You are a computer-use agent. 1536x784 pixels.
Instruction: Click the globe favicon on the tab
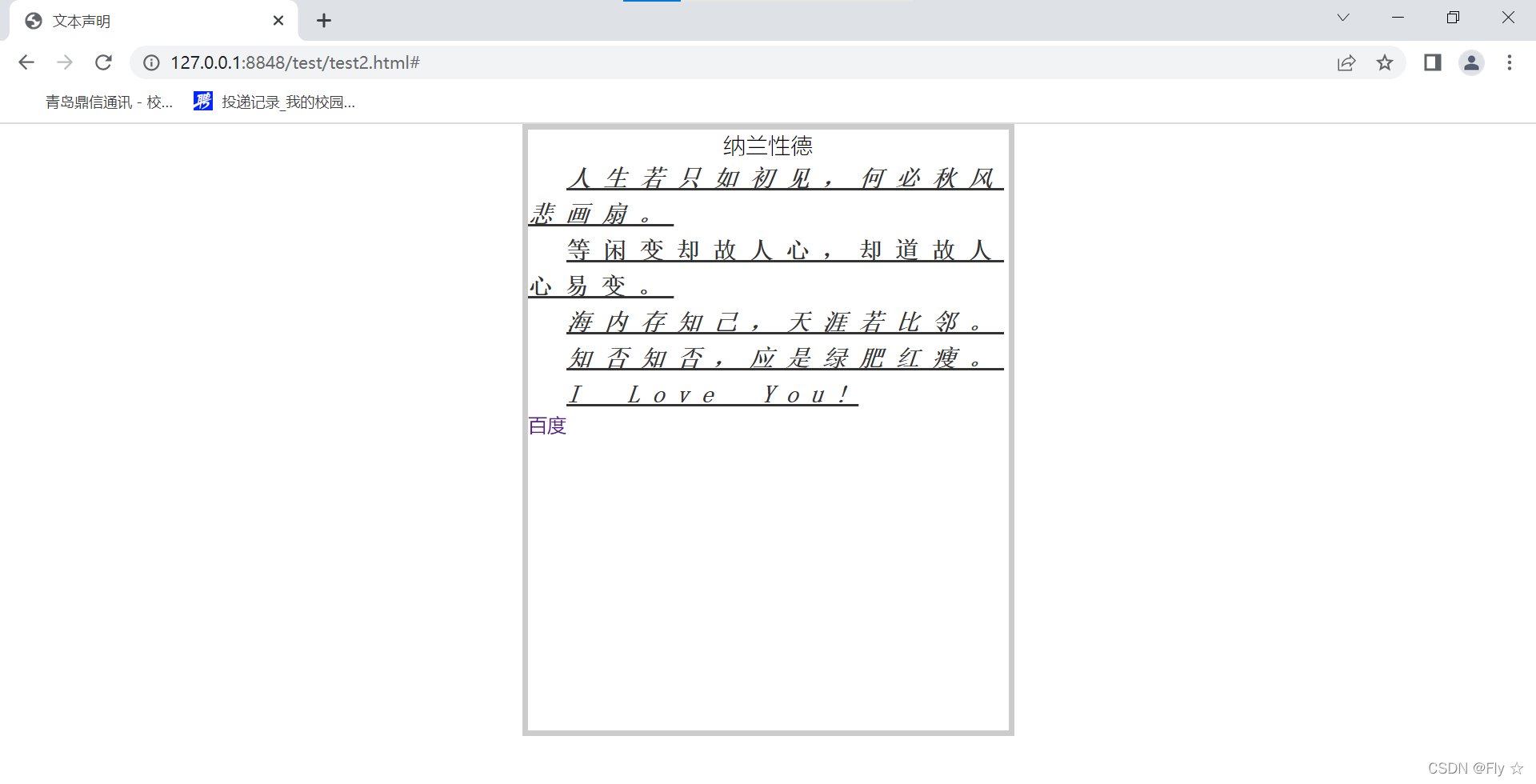click(34, 21)
